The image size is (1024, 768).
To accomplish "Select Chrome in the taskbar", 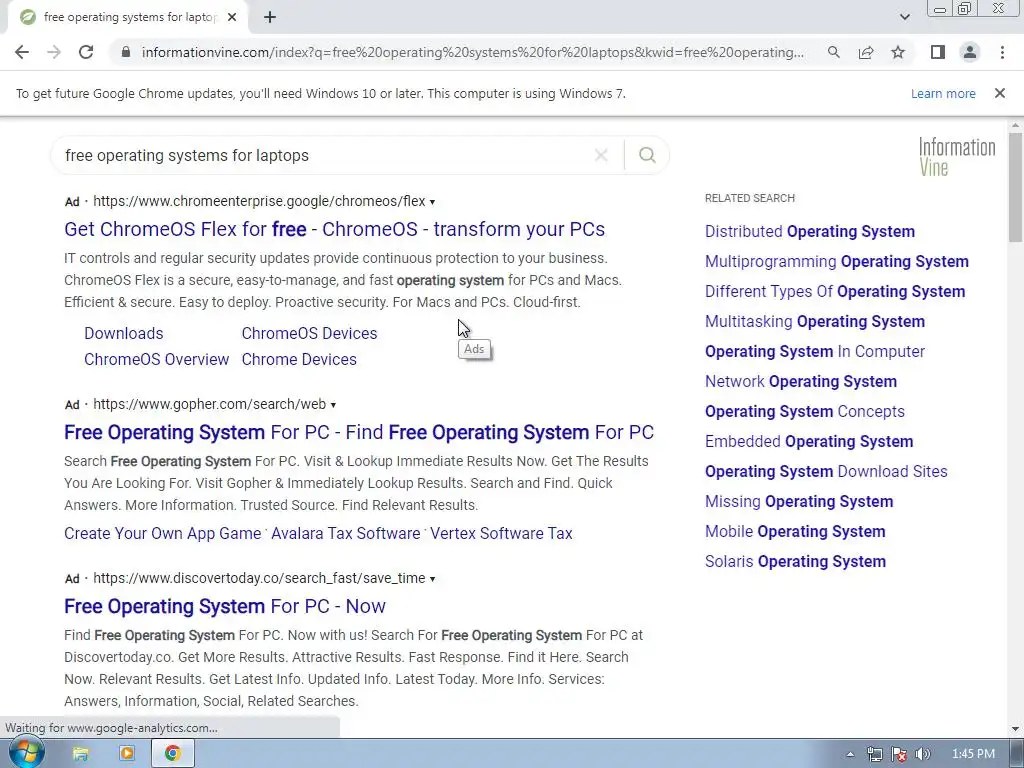I will click(173, 754).
